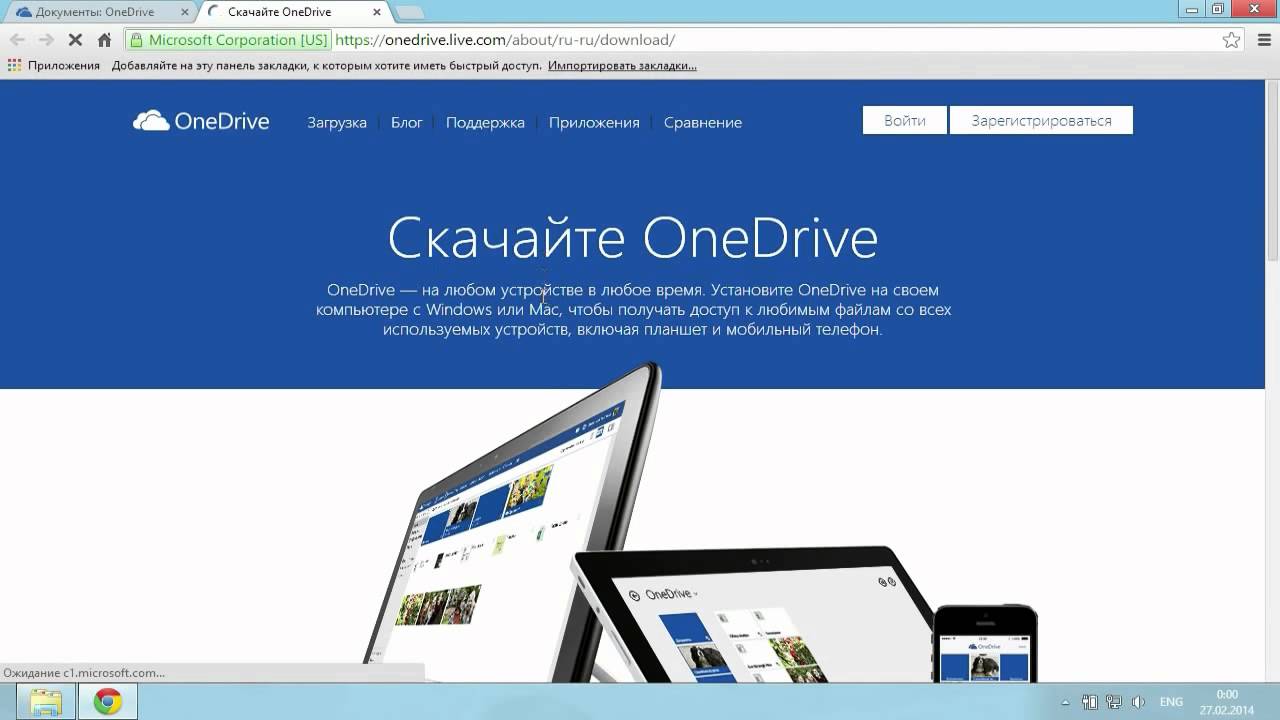Click Импортировать закладки link
Image resolution: width=1280 pixels, height=720 pixels.
pyautogui.click(x=622, y=65)
